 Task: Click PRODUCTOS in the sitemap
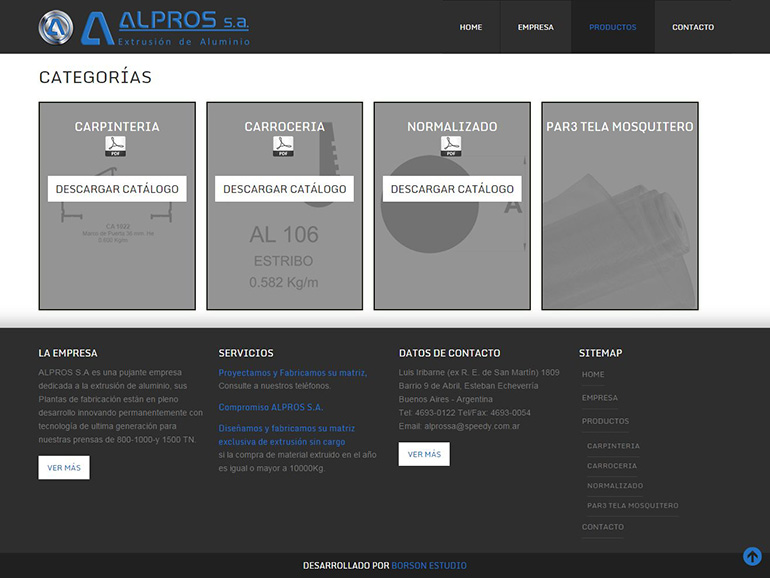(x=605, y=421)
